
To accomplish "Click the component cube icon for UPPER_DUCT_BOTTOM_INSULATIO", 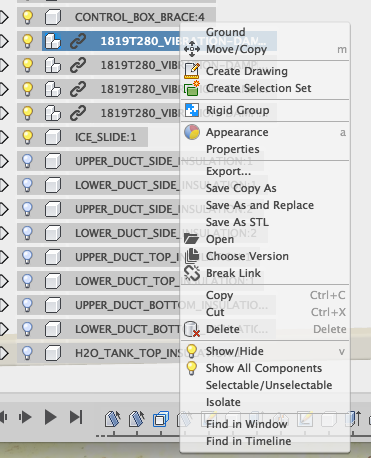I will tap(53, 305).
